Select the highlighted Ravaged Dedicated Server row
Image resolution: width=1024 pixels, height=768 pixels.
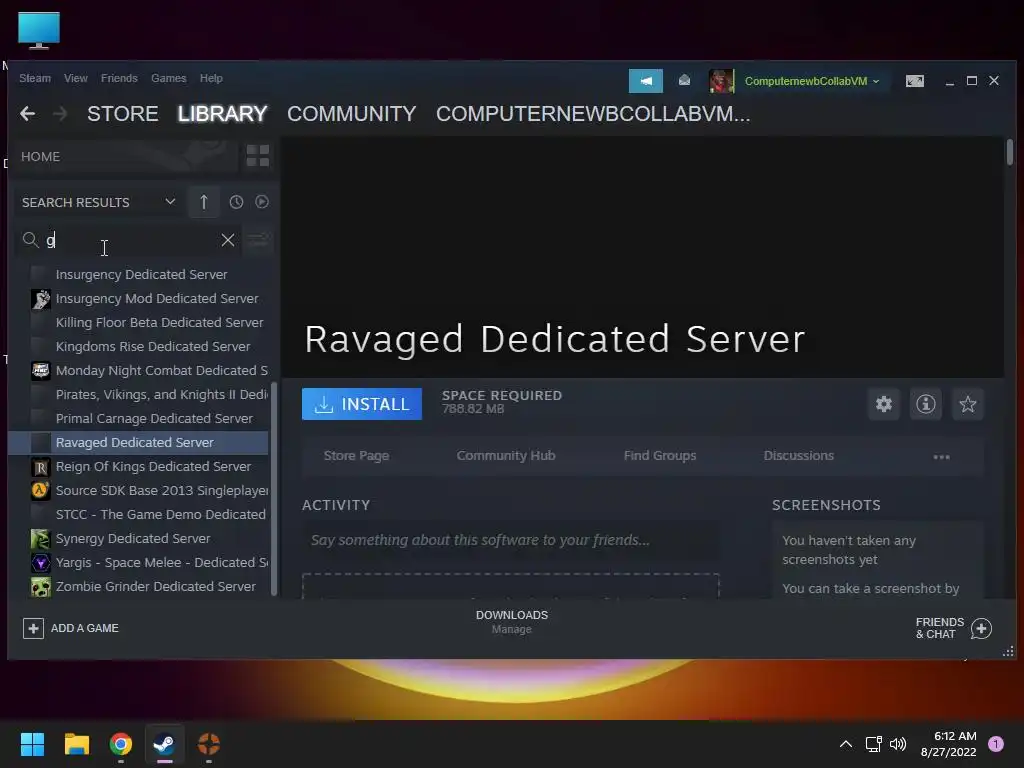[x=138, y=443]
